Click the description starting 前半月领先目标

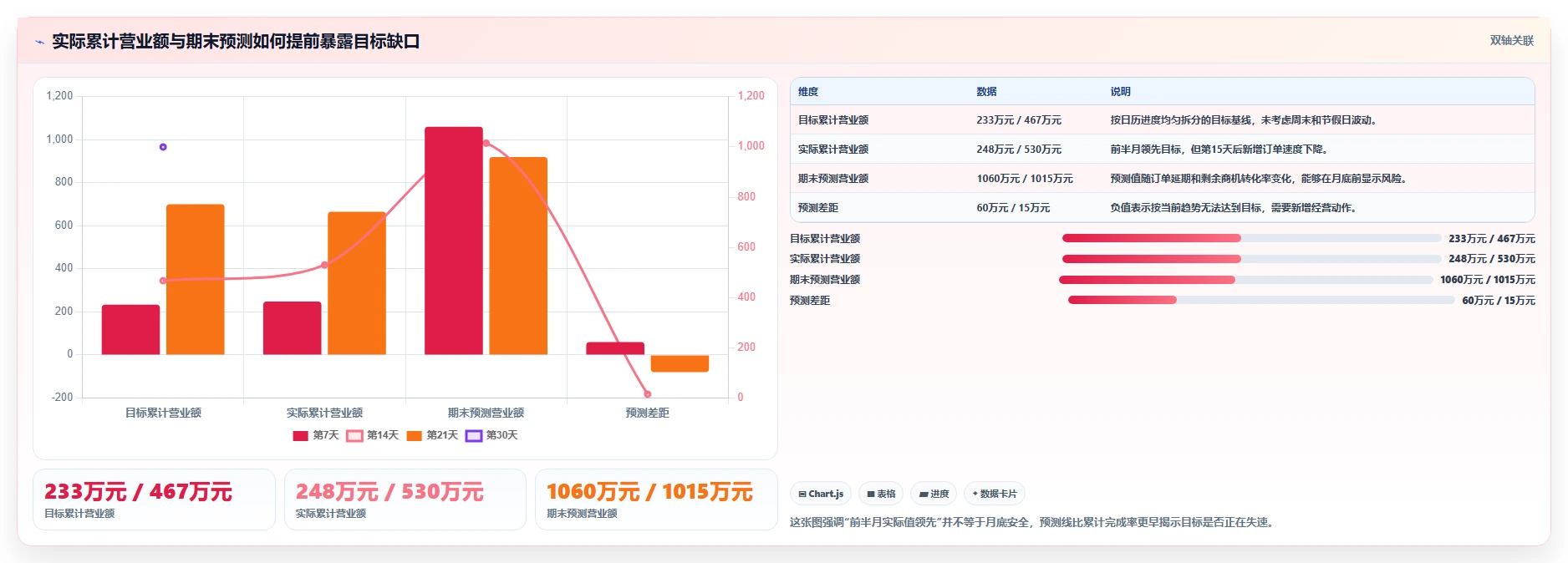(x=1219, y=150)
